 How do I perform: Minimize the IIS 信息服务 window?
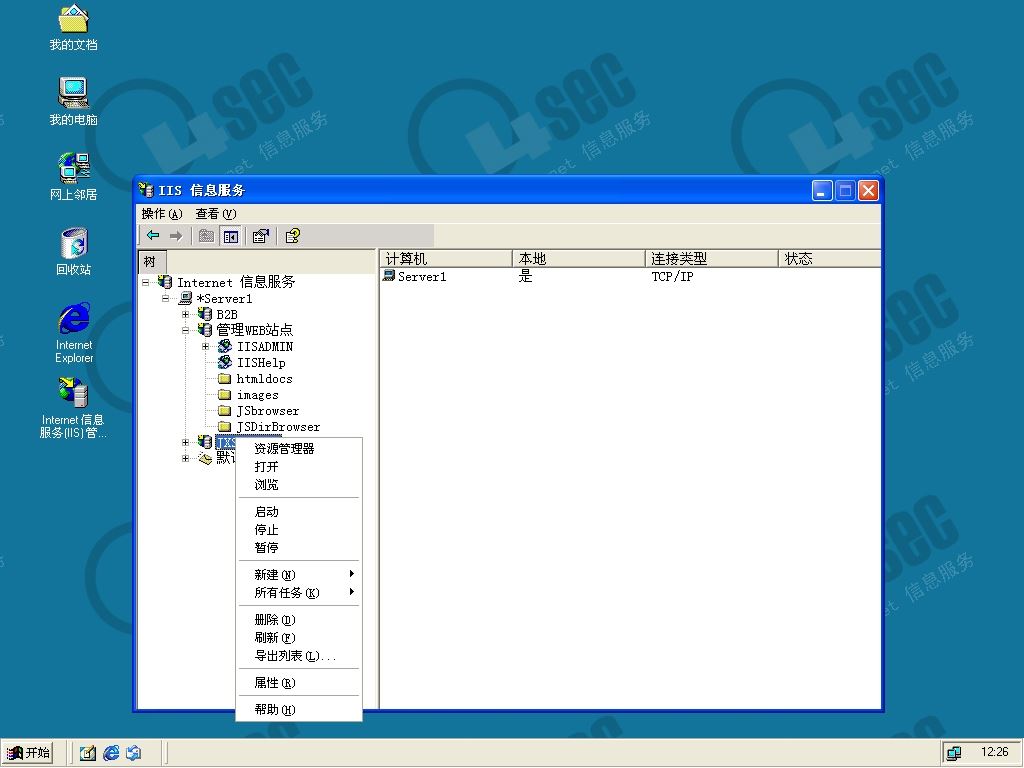(x=822, y=191)
